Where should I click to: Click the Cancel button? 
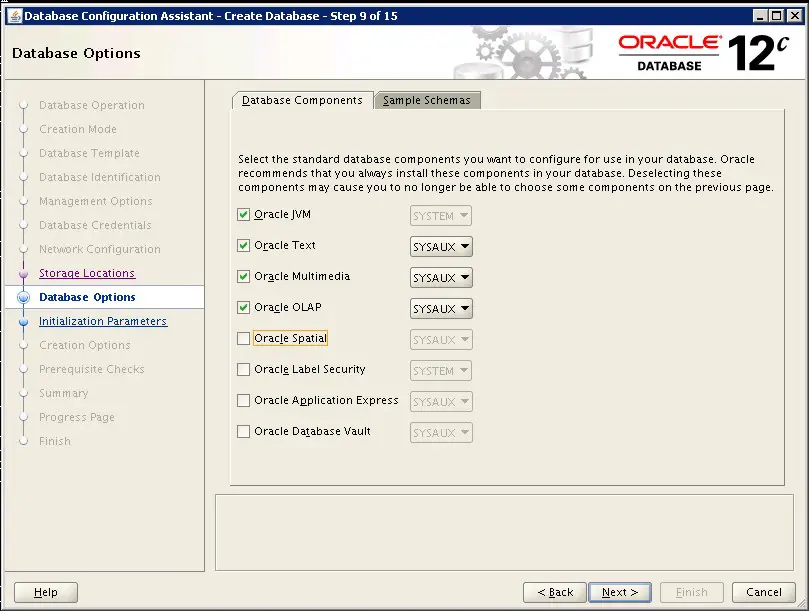pyautogui.click(x=764, y=592)
